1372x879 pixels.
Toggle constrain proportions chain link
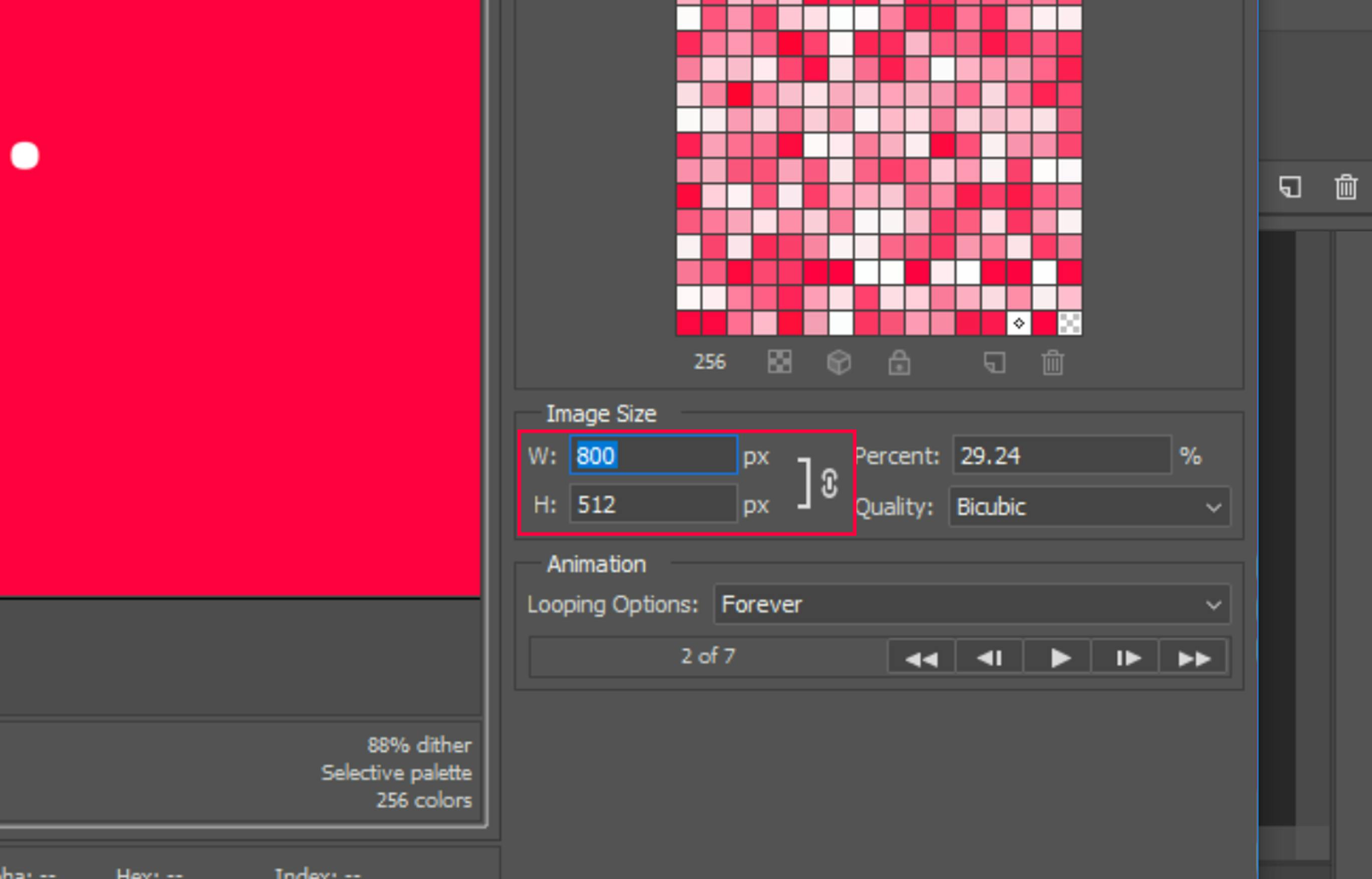pyautogui.click(x=829, y=484)
